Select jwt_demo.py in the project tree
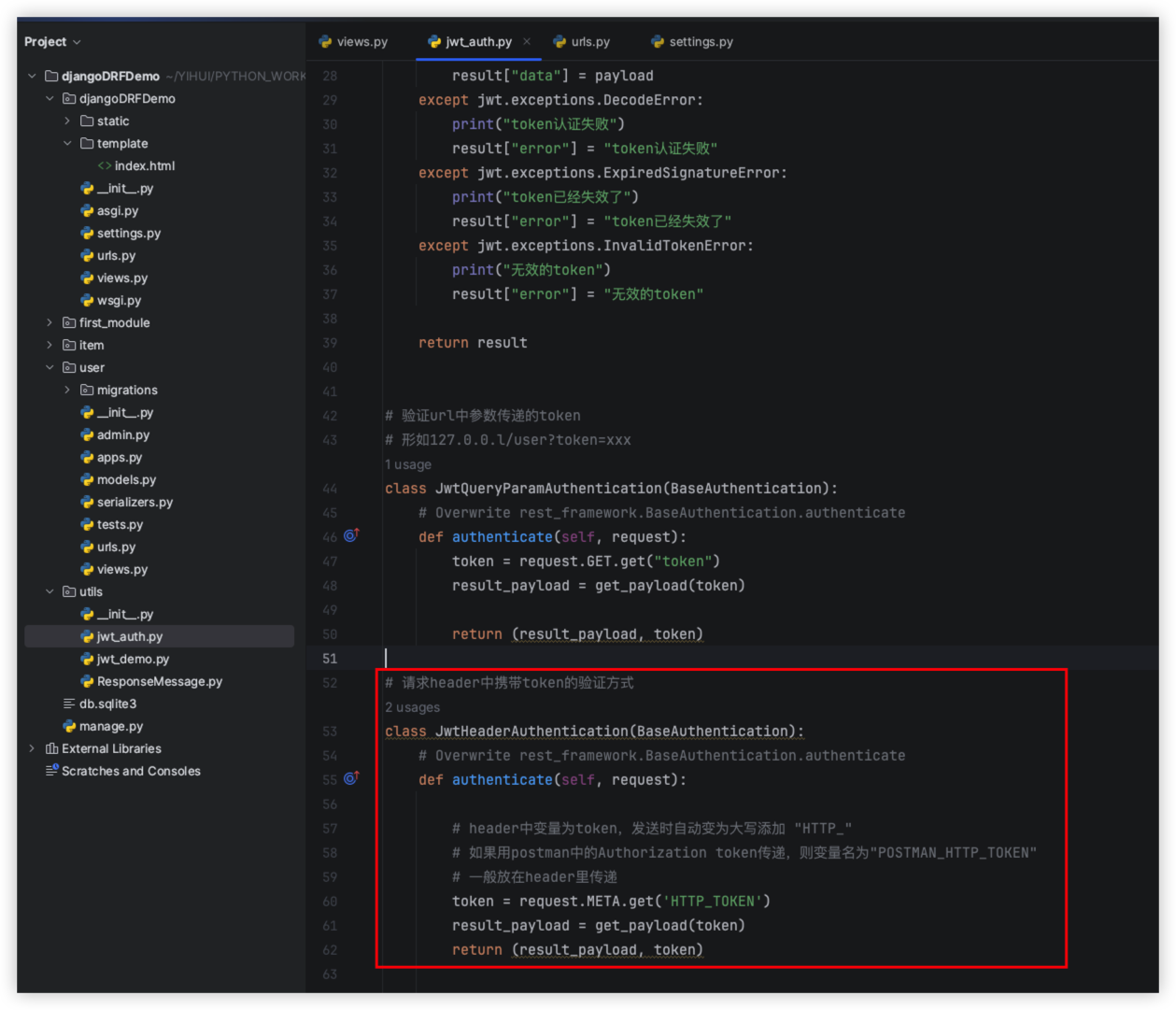Screen dimensions: 1176x1010 pos(133,660)
